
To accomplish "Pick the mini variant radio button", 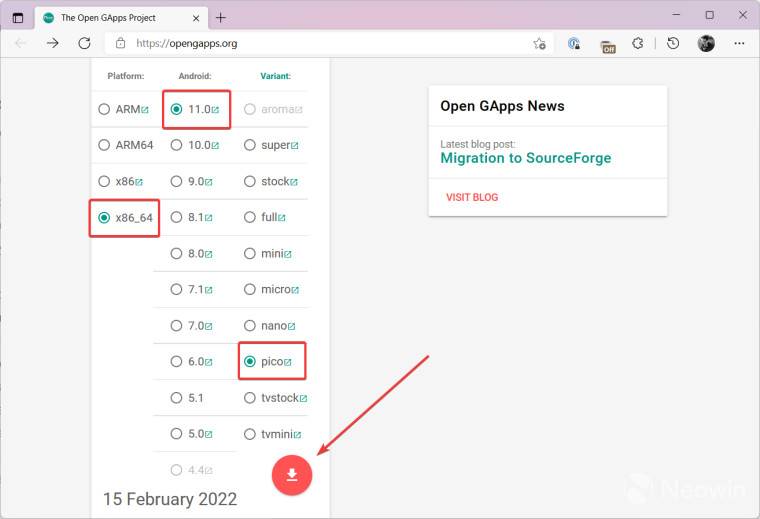I will click(250, 253).
